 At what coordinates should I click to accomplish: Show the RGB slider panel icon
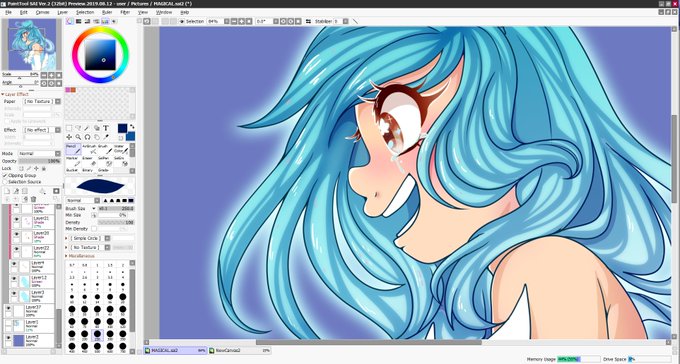(78, 21)
